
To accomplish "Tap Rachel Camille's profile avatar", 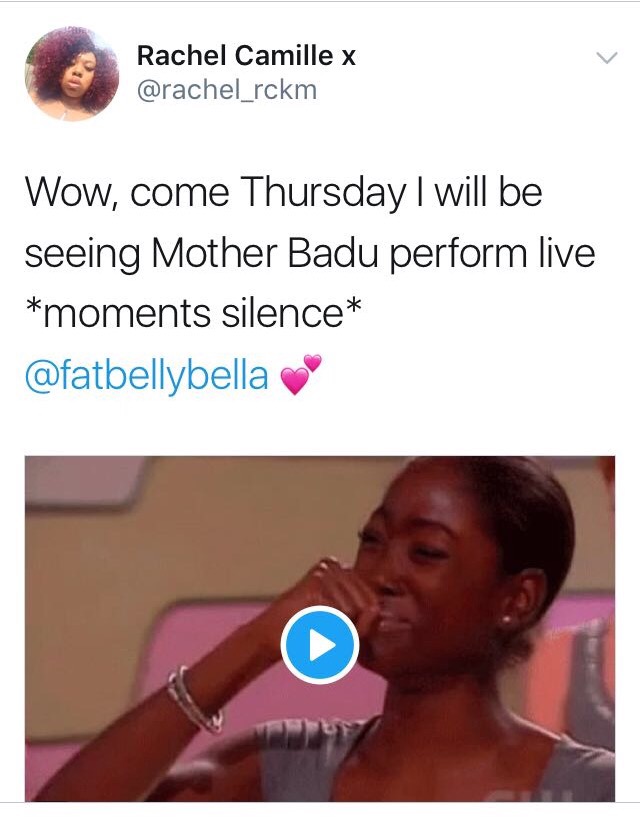I will click(x=72, y=75).
